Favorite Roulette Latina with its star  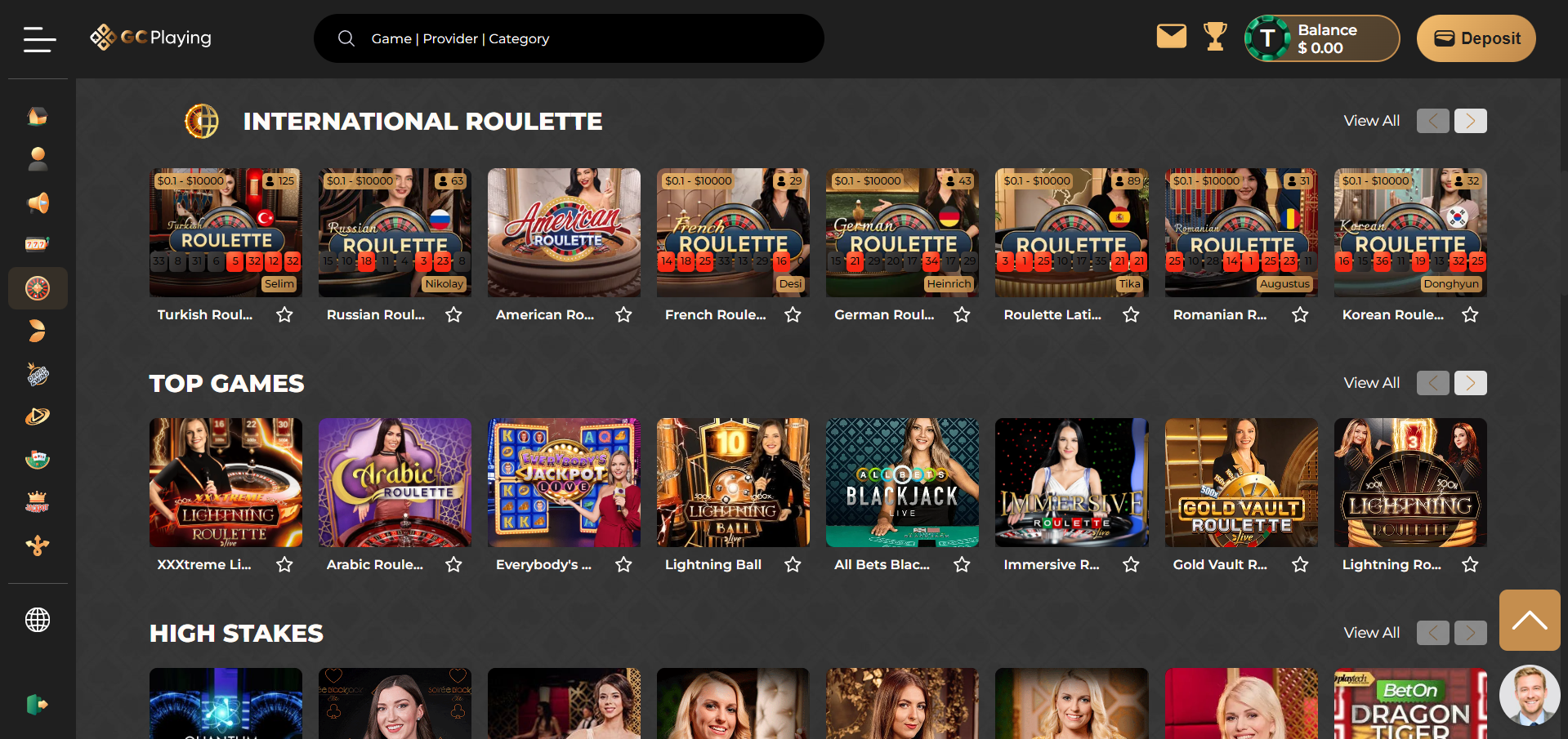pos(1131,314)
